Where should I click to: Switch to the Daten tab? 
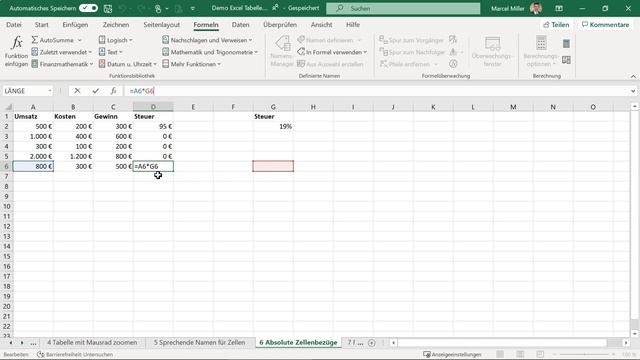[240, 25]
